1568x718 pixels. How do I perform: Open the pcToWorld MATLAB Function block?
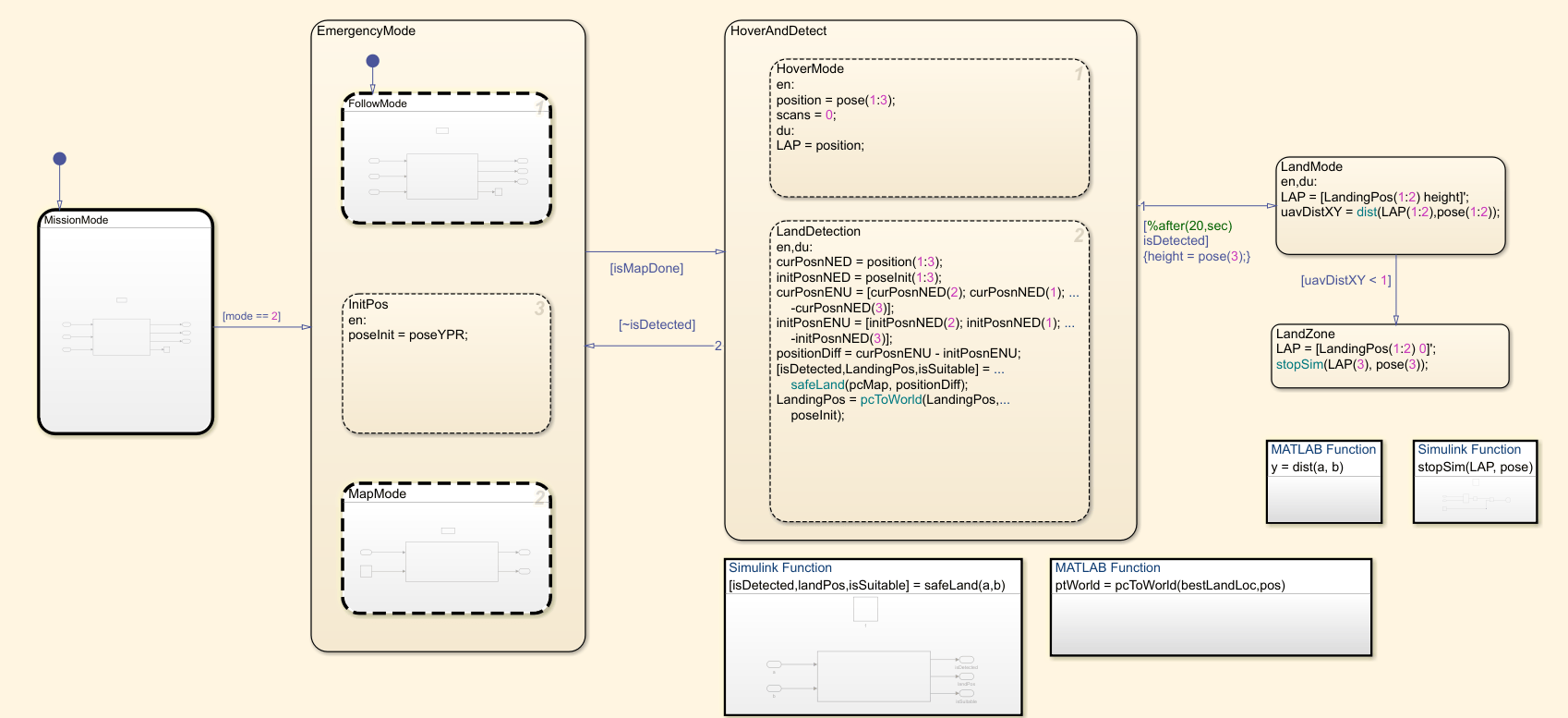click(1212, 607)
